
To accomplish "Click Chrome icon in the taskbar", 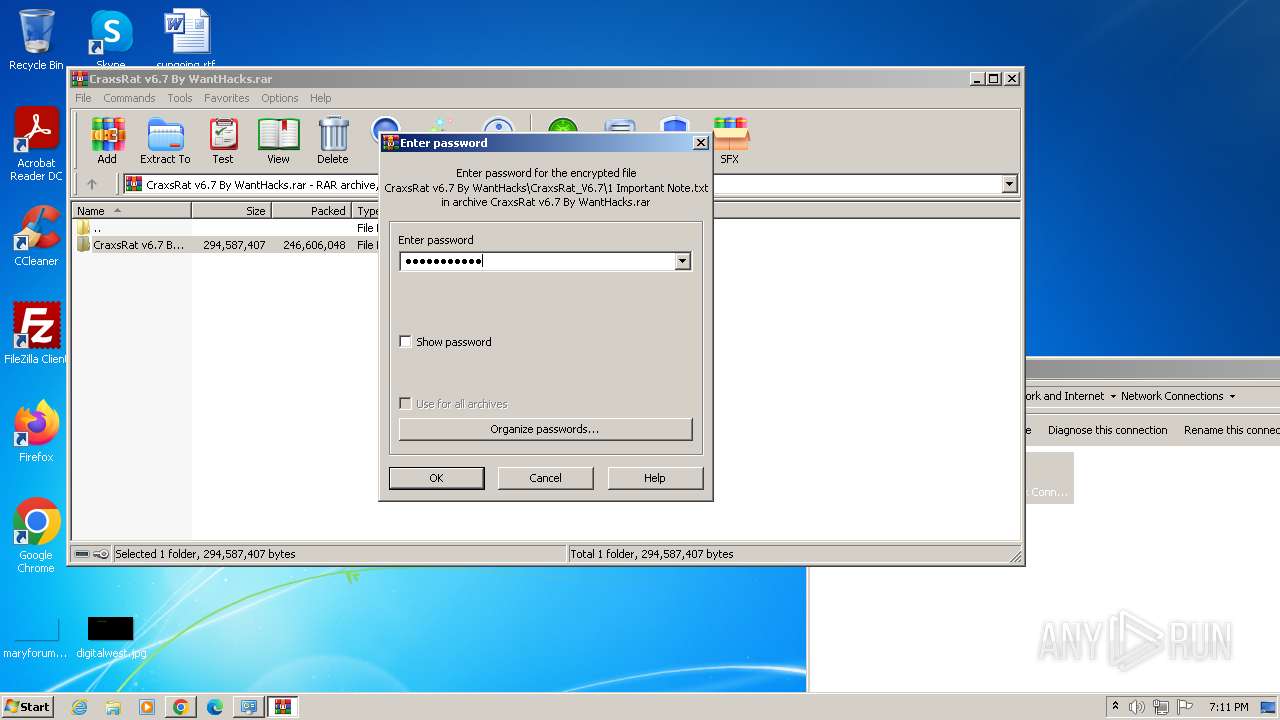I will 181,707.
